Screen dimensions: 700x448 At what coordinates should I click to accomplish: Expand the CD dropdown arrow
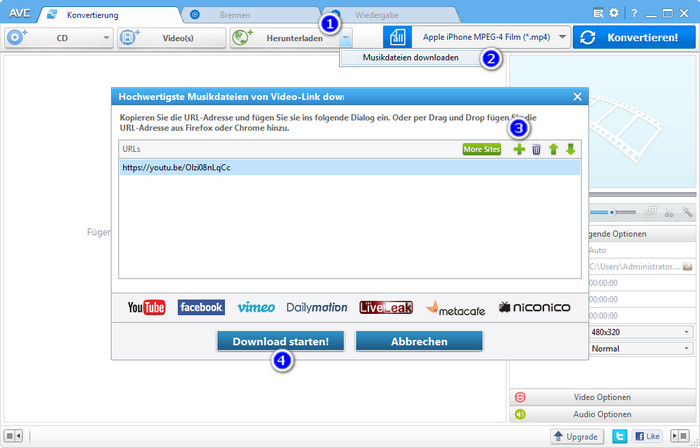pos(106,38)
